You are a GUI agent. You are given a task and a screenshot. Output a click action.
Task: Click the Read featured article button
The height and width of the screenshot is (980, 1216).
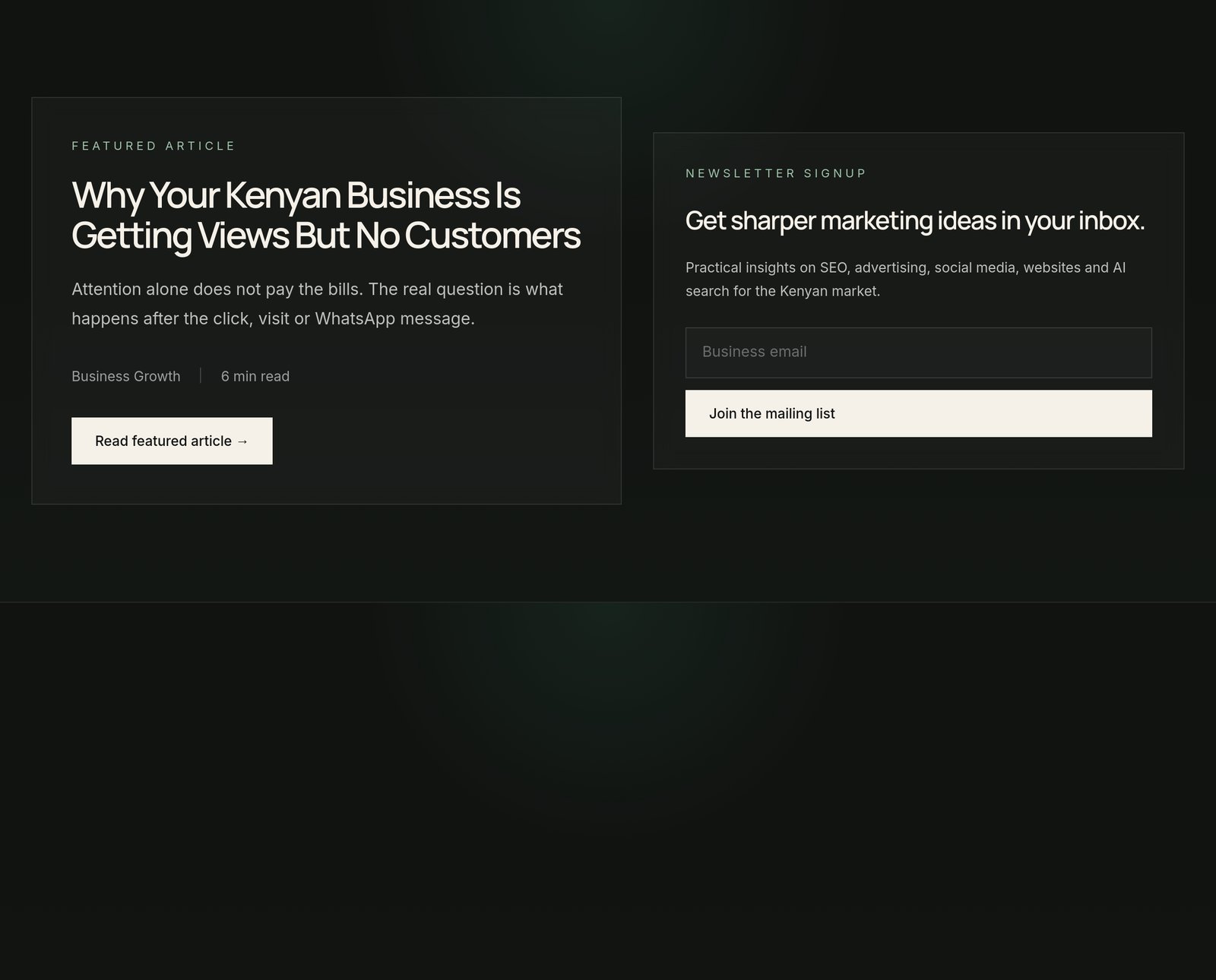point(172,441)
